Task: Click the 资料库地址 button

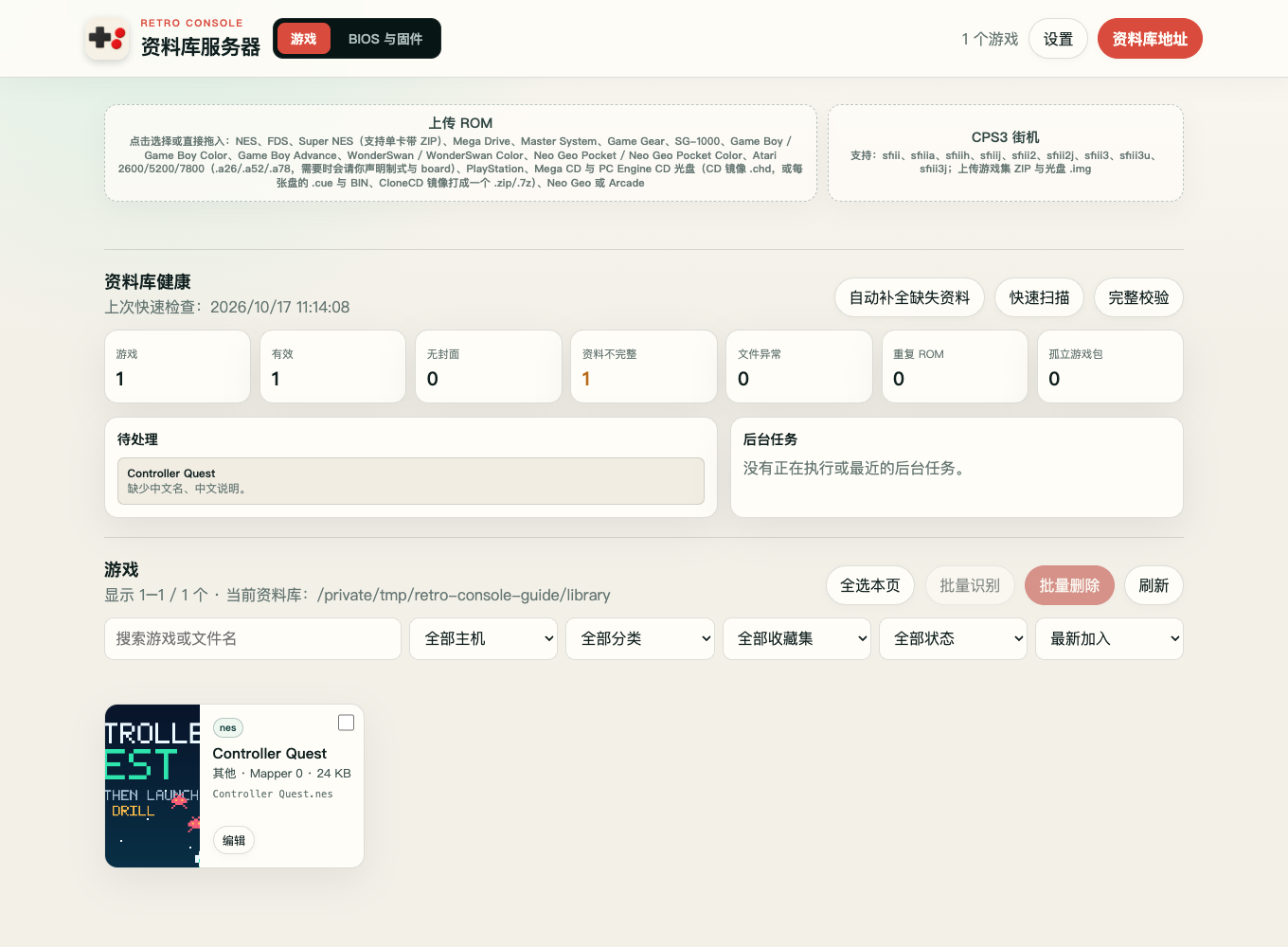Action: tap(1150, 39)
